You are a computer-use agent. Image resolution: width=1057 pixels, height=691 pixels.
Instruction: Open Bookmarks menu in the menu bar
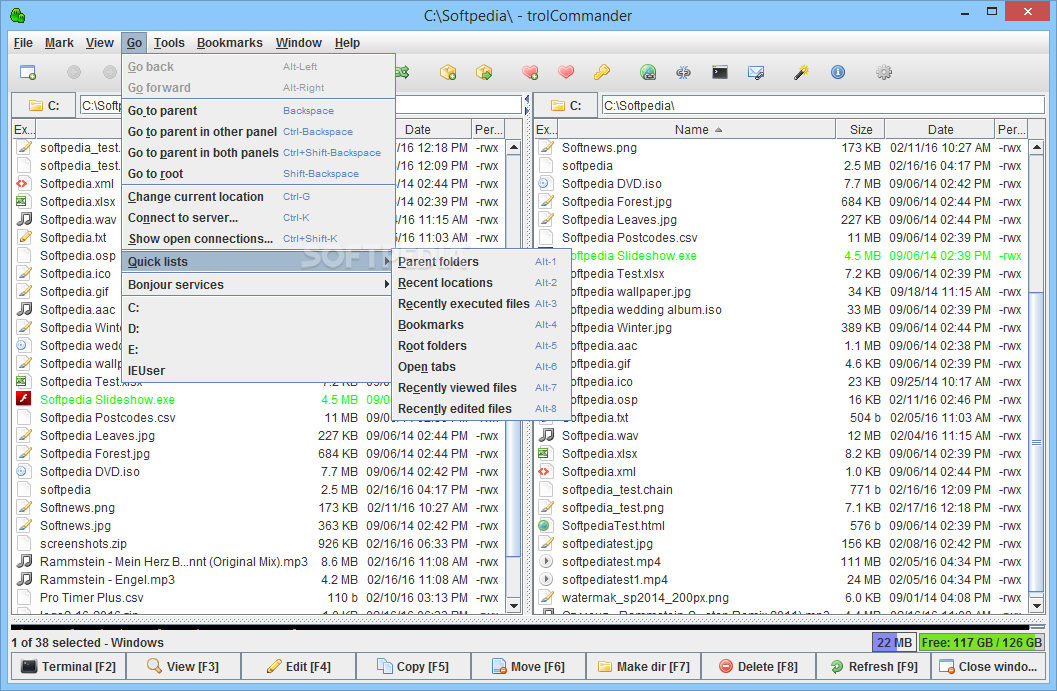[229, 42]
